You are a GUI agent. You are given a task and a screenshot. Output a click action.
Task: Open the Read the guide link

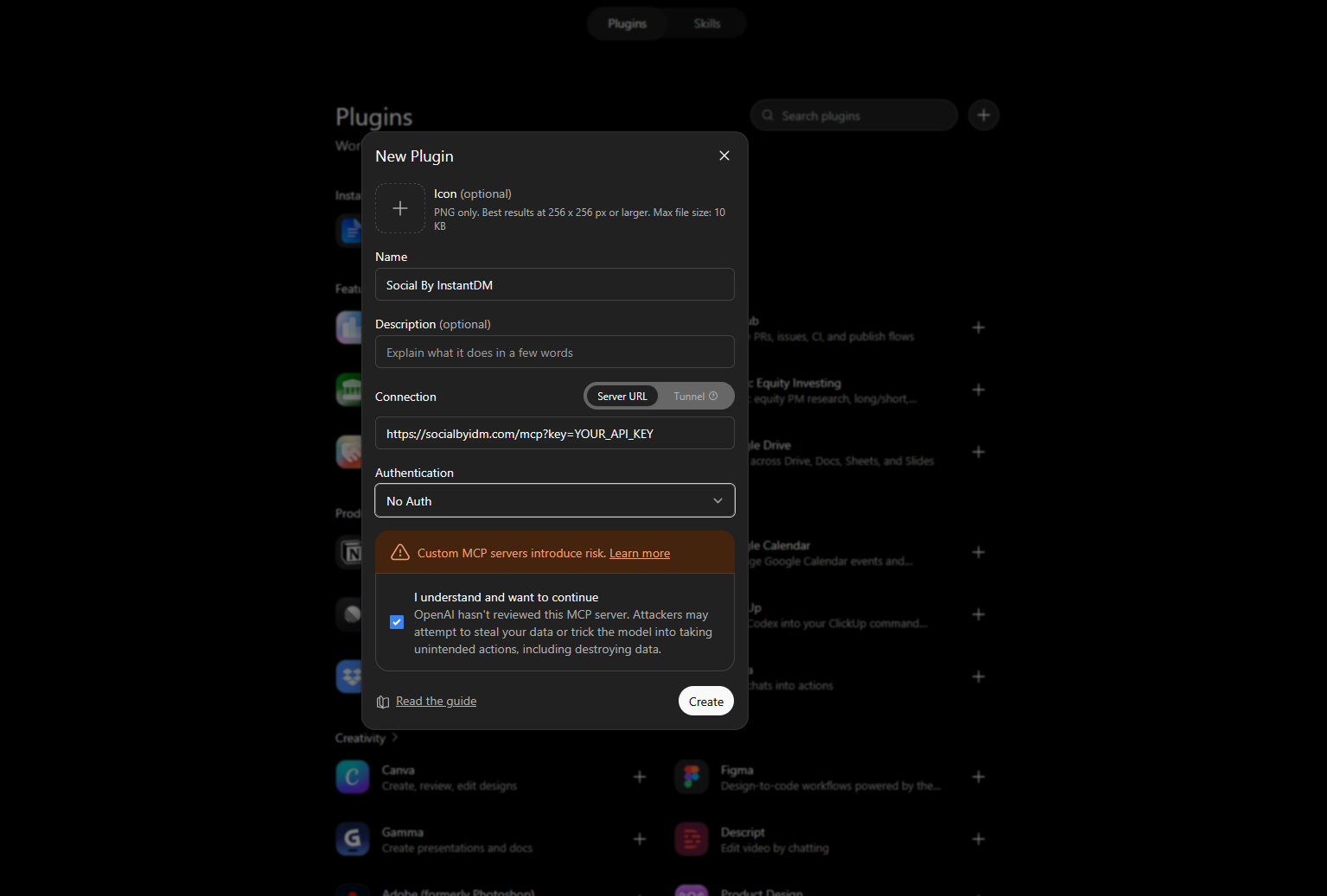pyautogui.click(x=436, y=701)
